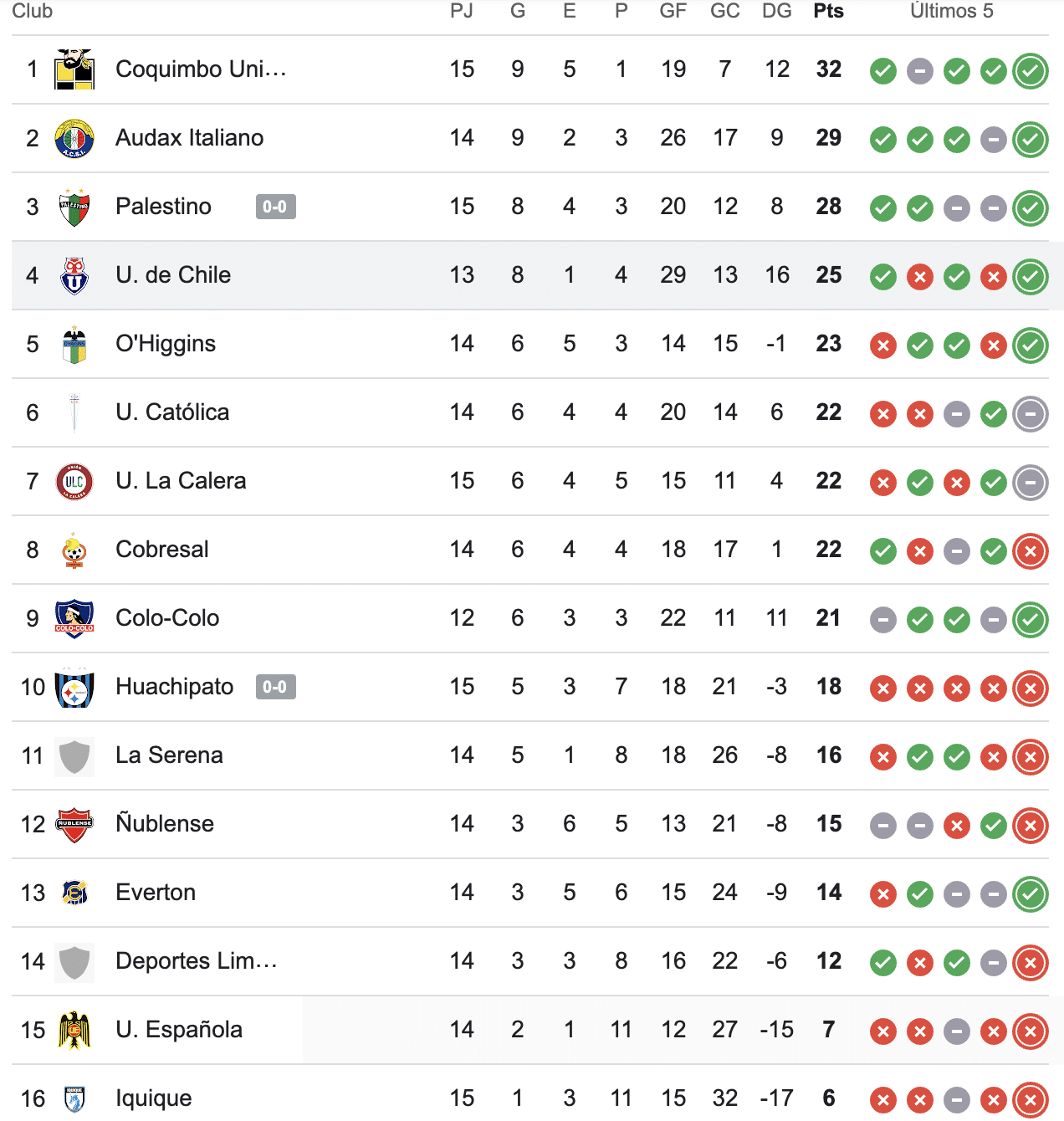The image size is (1064, 1121).
Task: Click the O'Higgins club badge
Action: click(74, 344)
